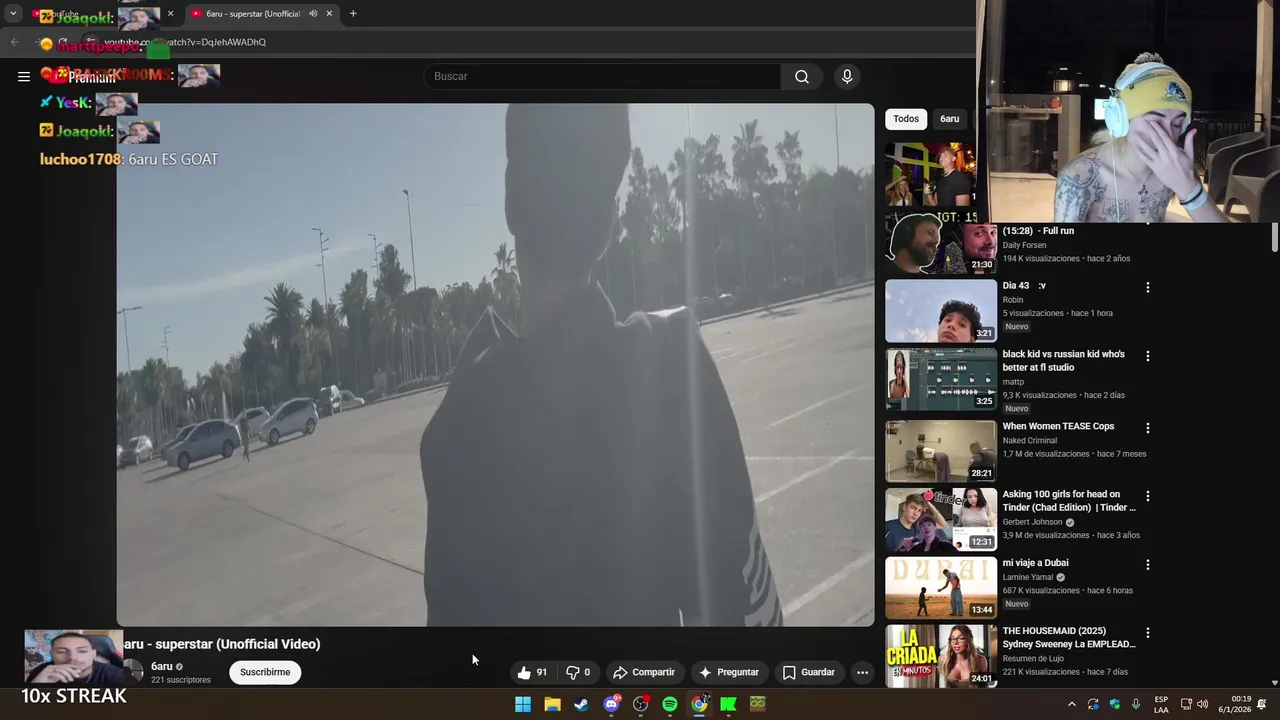
Task: Select the Todos filter chip
Action: (x=906, y=119)
